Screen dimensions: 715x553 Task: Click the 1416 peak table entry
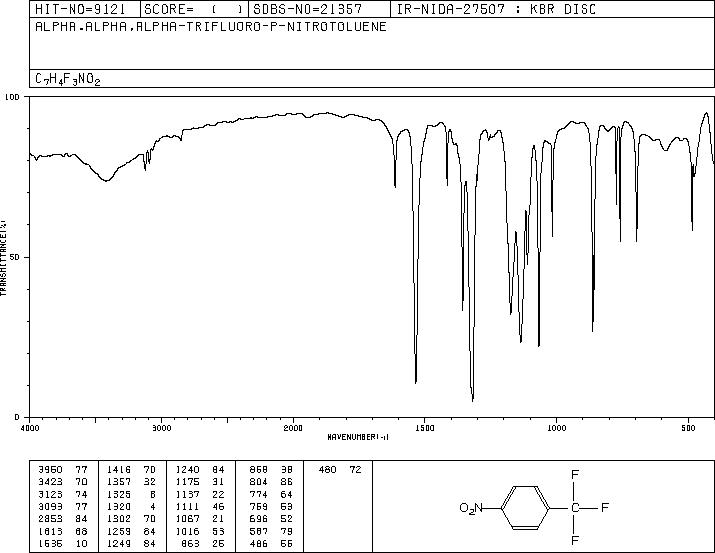(131, 469)
